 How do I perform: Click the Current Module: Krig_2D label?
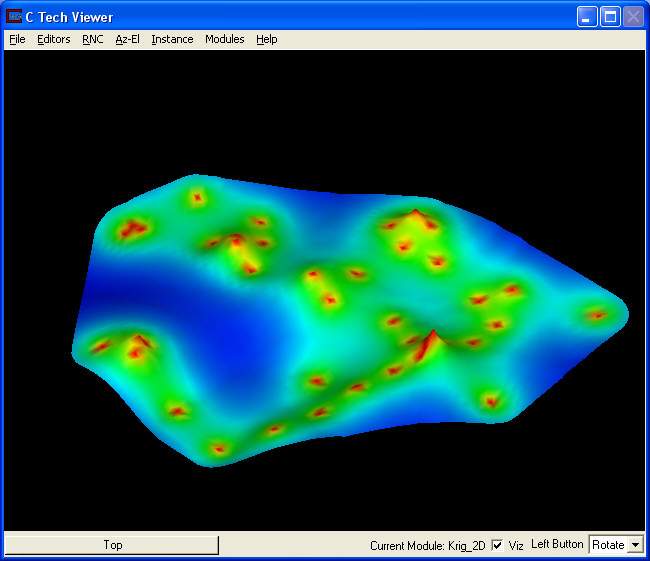[x=427, y=546]
